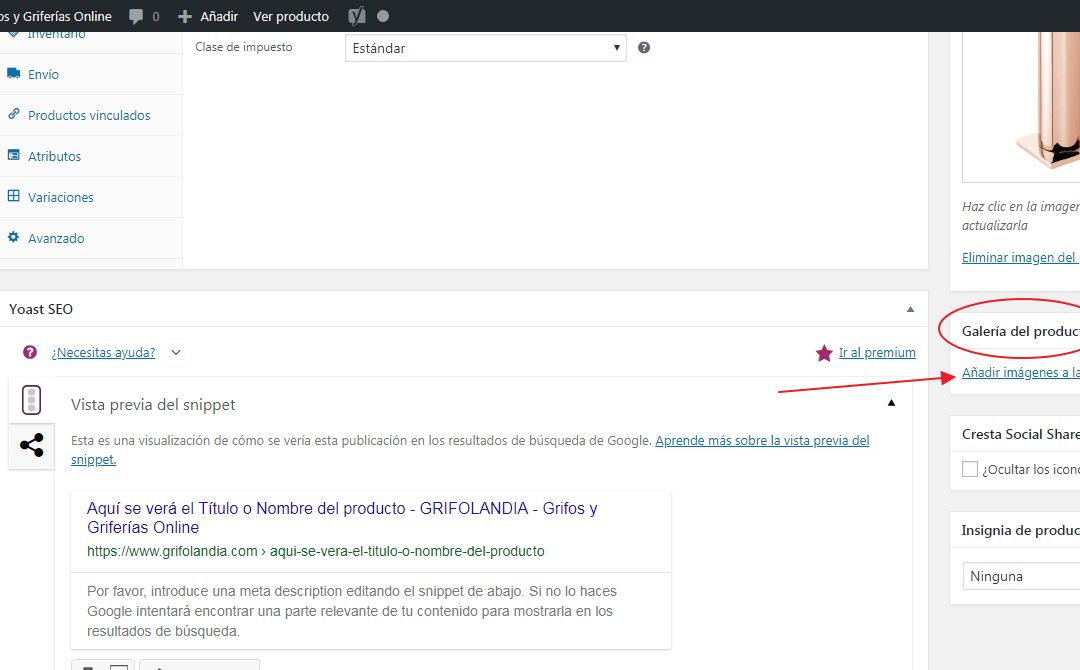Open the Productos vinculados tab
This screenshot has width=1080, height=670.
click(91, 115)
